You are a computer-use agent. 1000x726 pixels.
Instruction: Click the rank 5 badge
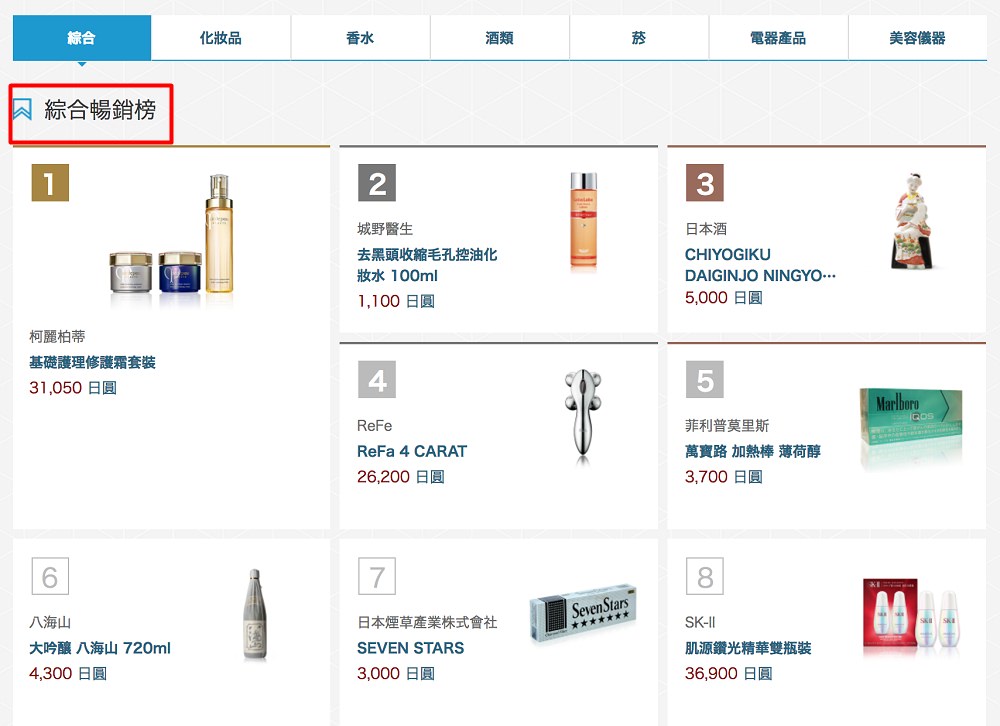click(x=705, y=380)
